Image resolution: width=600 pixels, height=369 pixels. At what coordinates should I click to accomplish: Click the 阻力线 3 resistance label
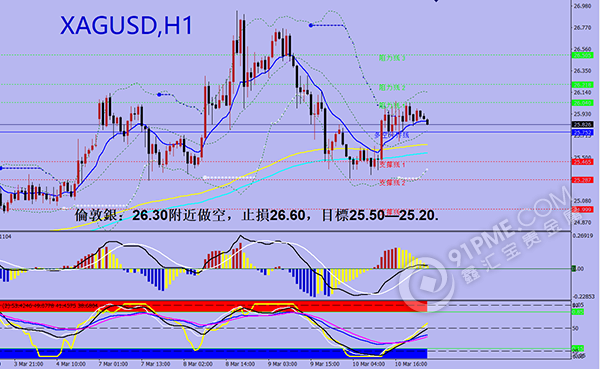pyautogui.click(x=392, y=58)
